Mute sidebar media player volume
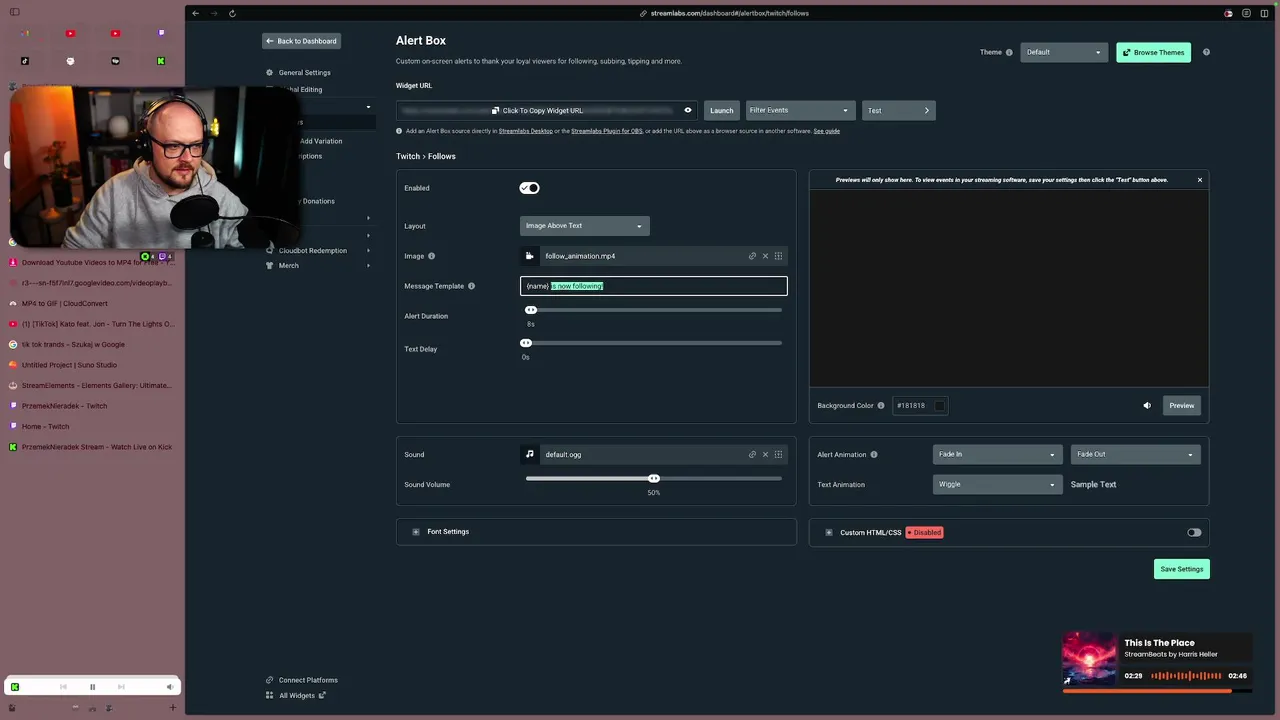 (x=170, y=687)
